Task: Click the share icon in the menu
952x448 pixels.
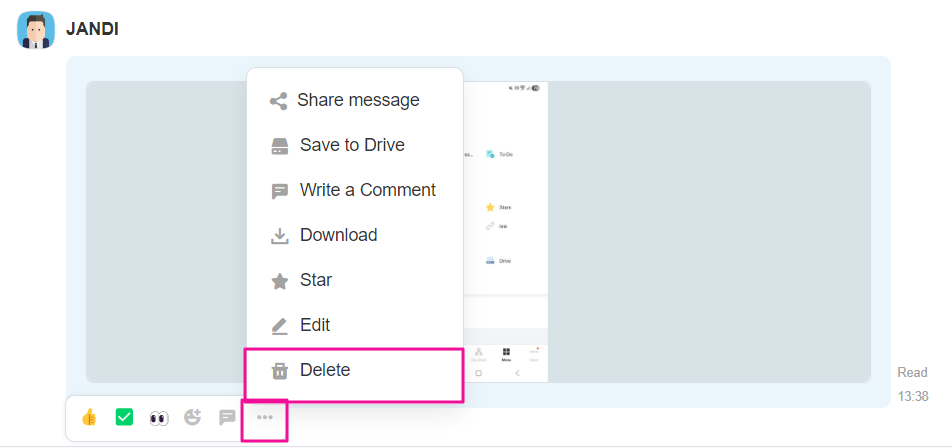Action: pyautogui.click(x=279, y=101)
